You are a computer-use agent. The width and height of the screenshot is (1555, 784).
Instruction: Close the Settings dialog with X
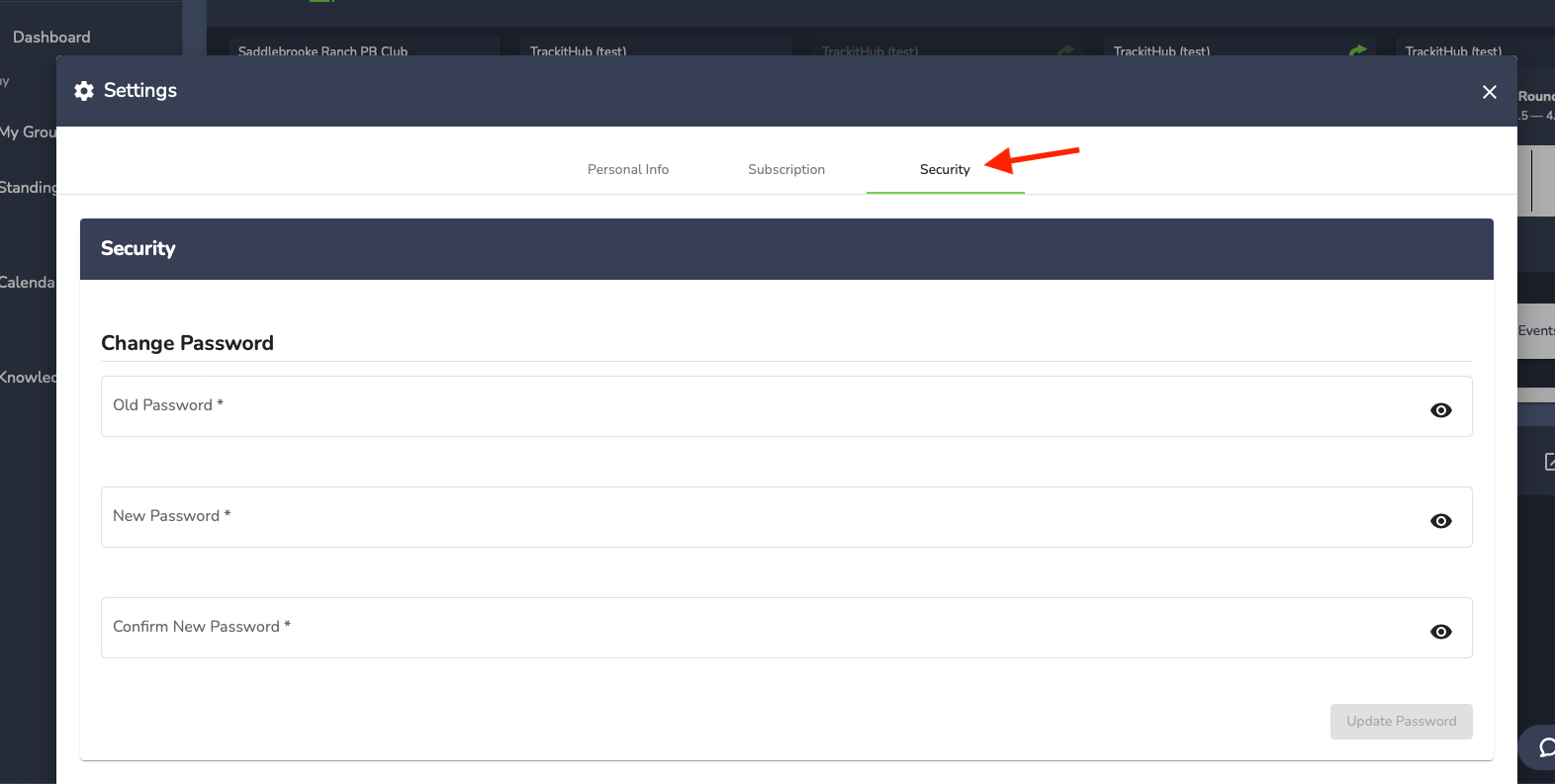1490,92
